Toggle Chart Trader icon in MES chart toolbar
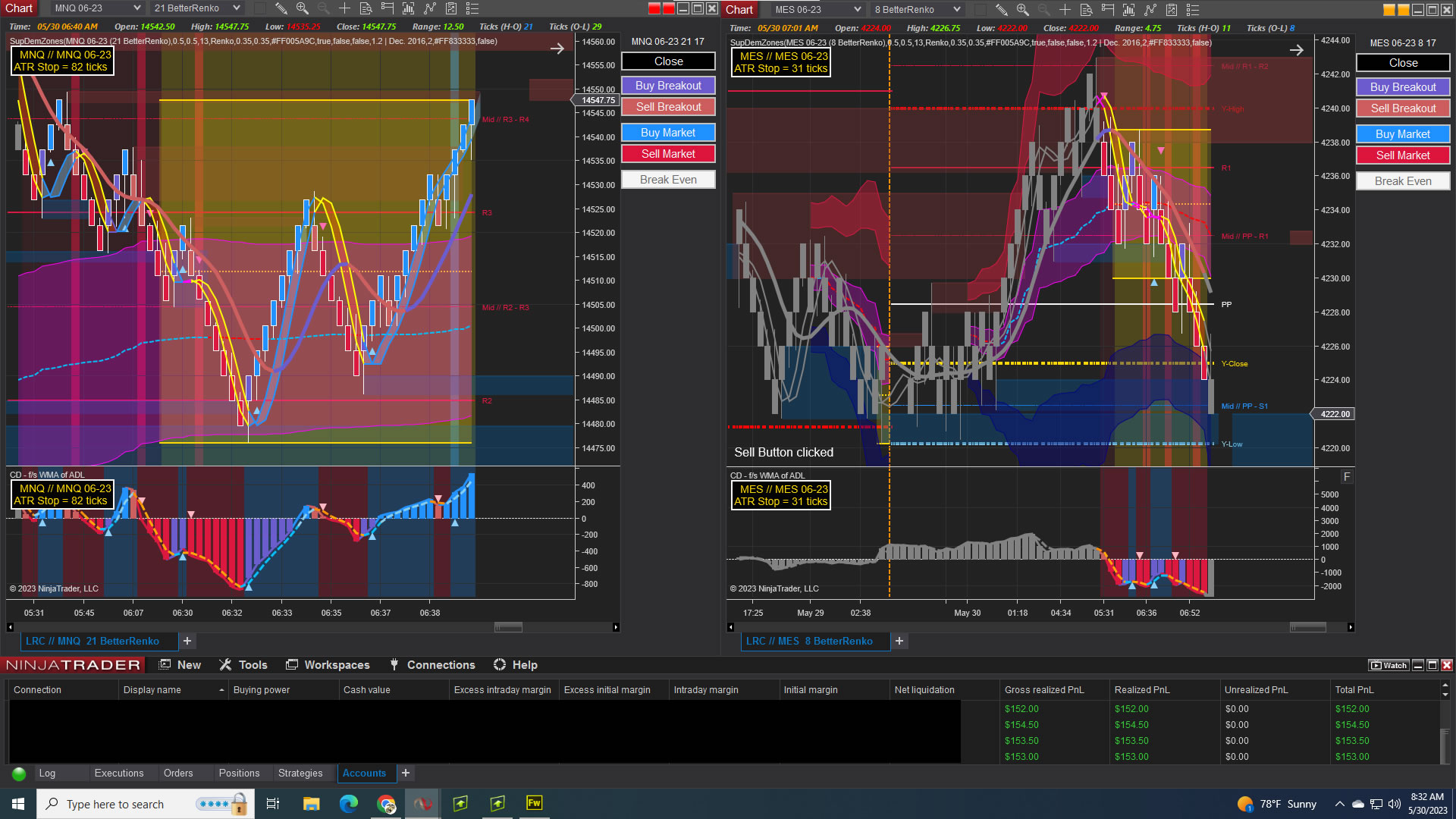Viewport: 1456px width, 819px height. [1107, 10]
